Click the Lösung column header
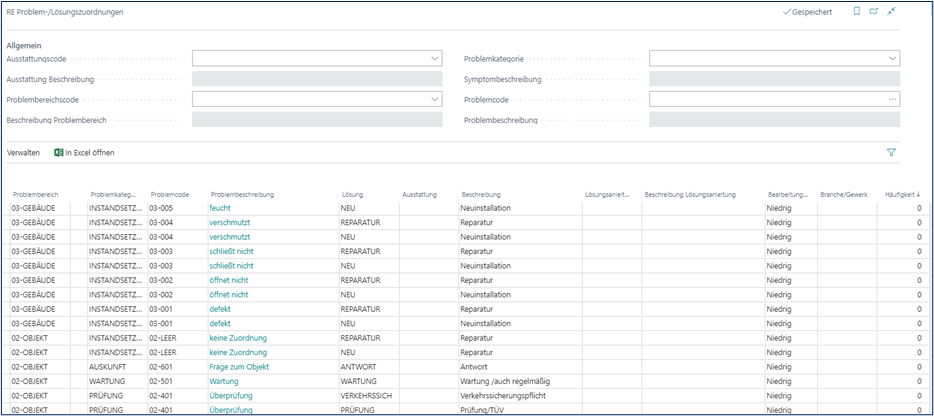The width and height of the screenshot is (934, 416). [x=352, y=194]
